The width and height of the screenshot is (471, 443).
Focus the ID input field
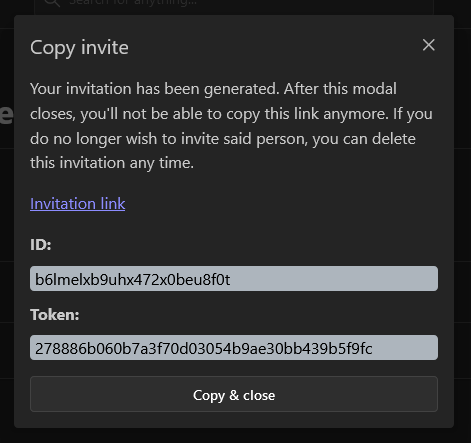pyautogui.click(x=234, y=279)
